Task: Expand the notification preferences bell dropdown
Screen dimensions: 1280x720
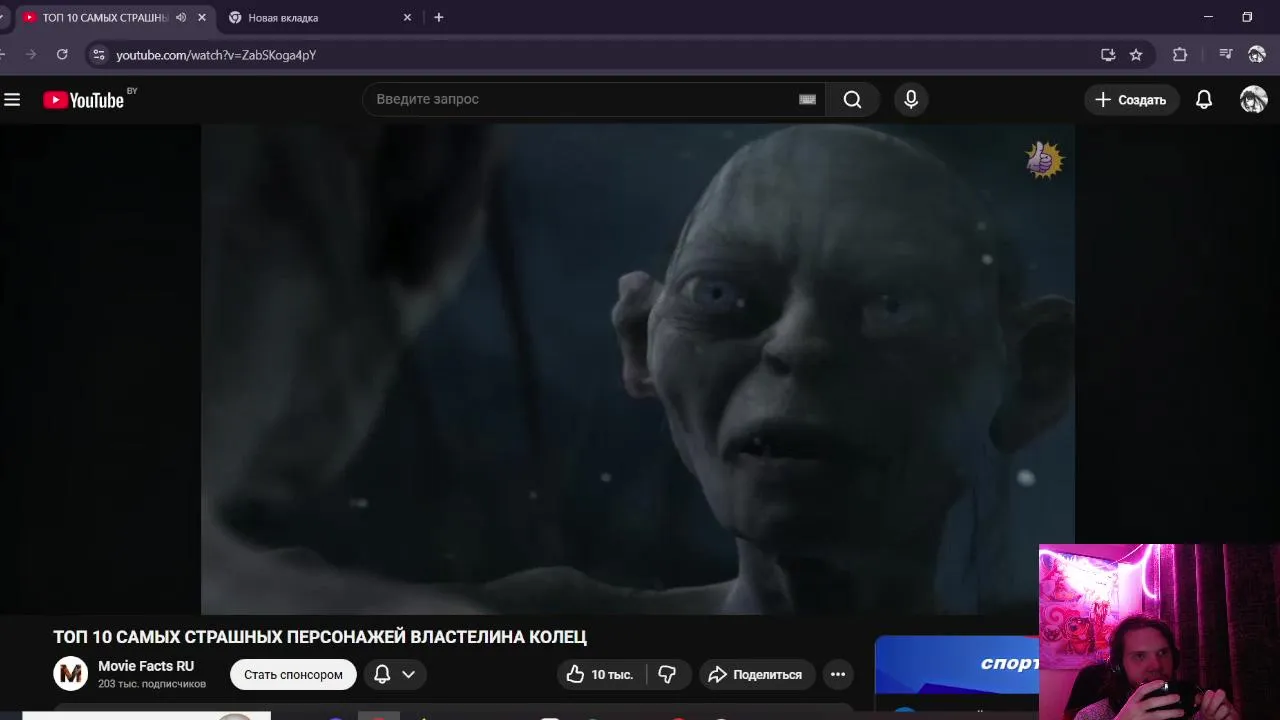Action: pyautogui.click(x=395, y=674)
